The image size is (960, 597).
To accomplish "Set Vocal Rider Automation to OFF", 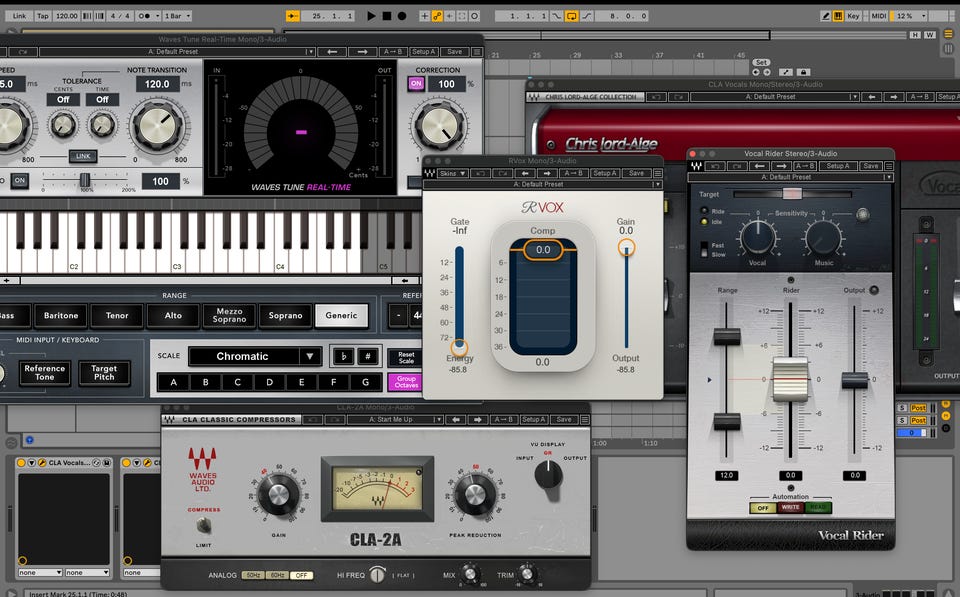I will pyautogui.click(x=763, y=508).
